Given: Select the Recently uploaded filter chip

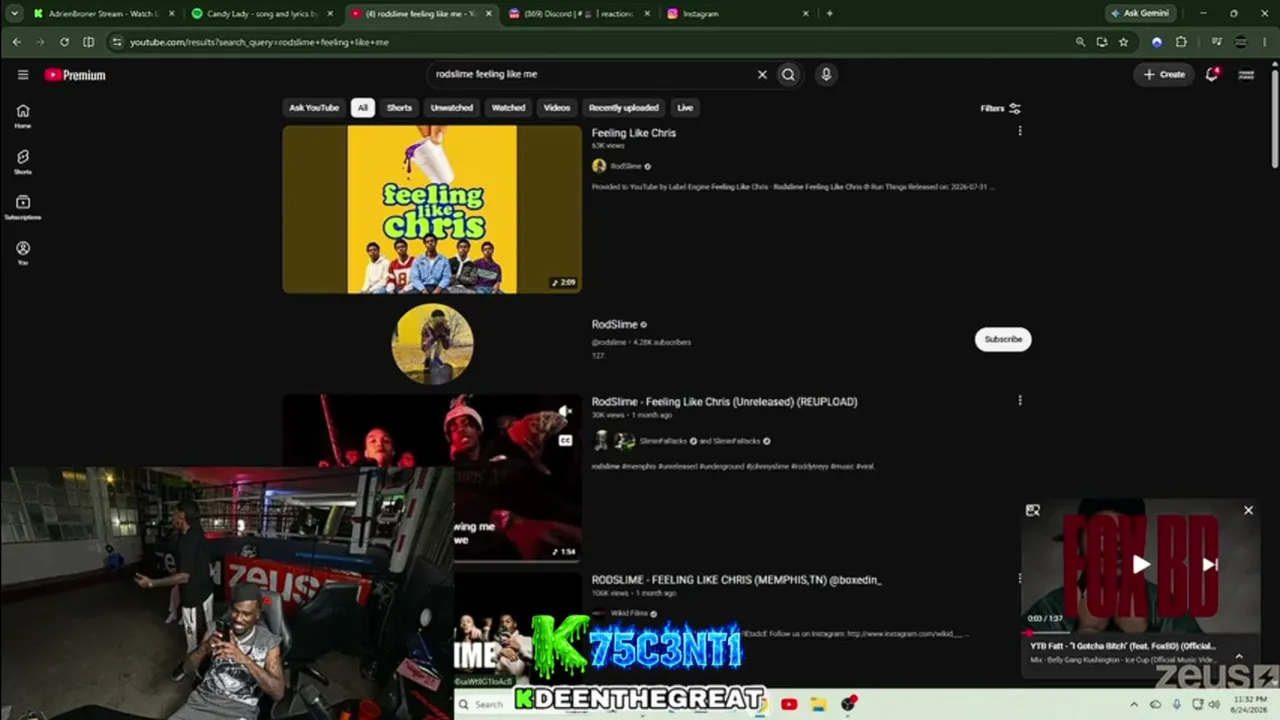Looking at the screenshot, I should 623,108.
